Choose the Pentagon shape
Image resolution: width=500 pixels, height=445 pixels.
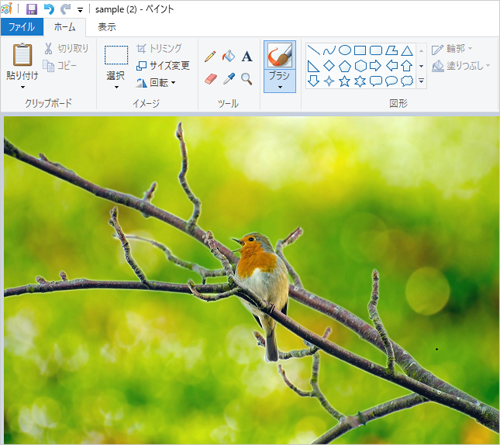[x=345, y=66]
